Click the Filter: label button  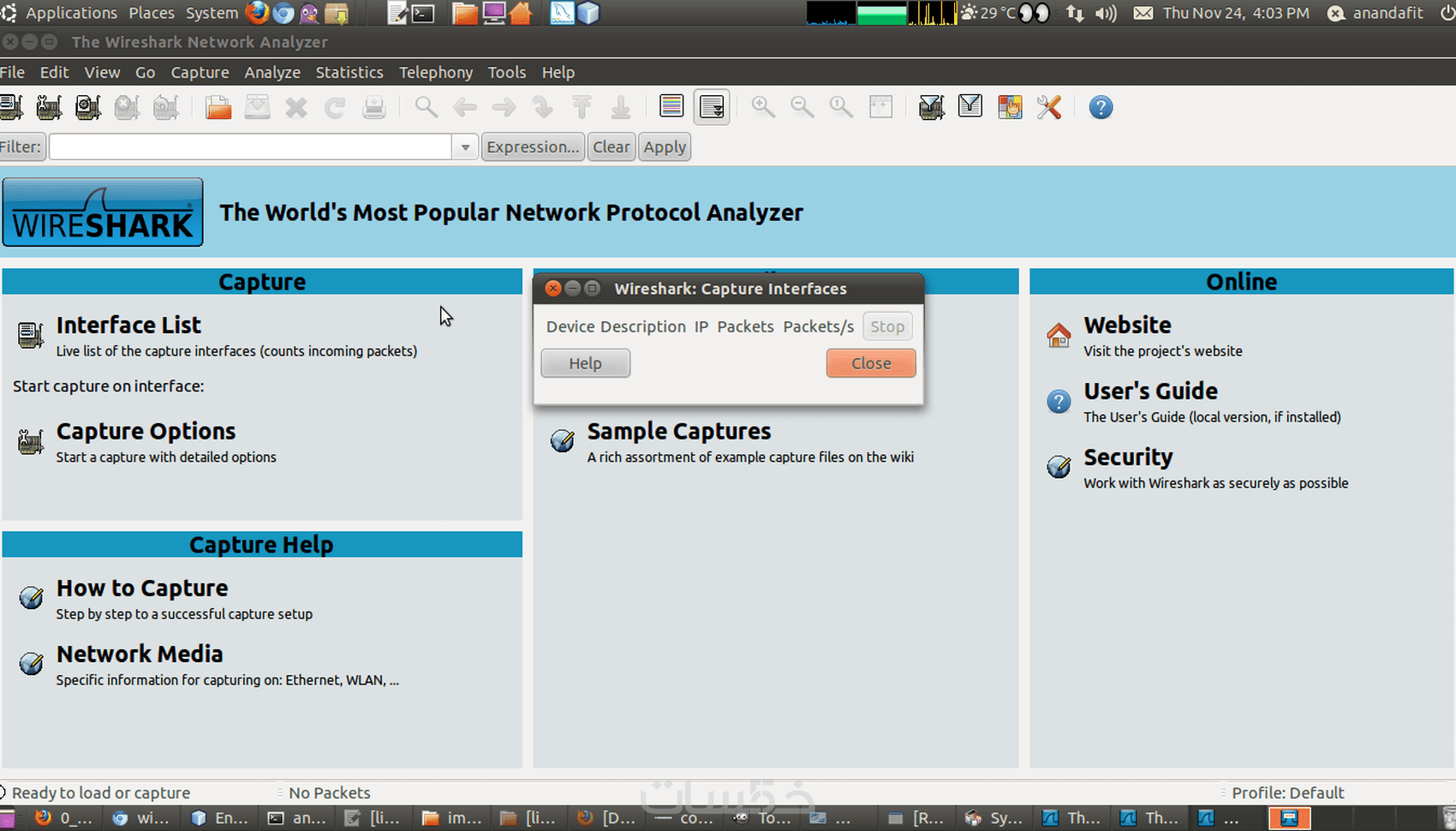[x=21, y=147]
